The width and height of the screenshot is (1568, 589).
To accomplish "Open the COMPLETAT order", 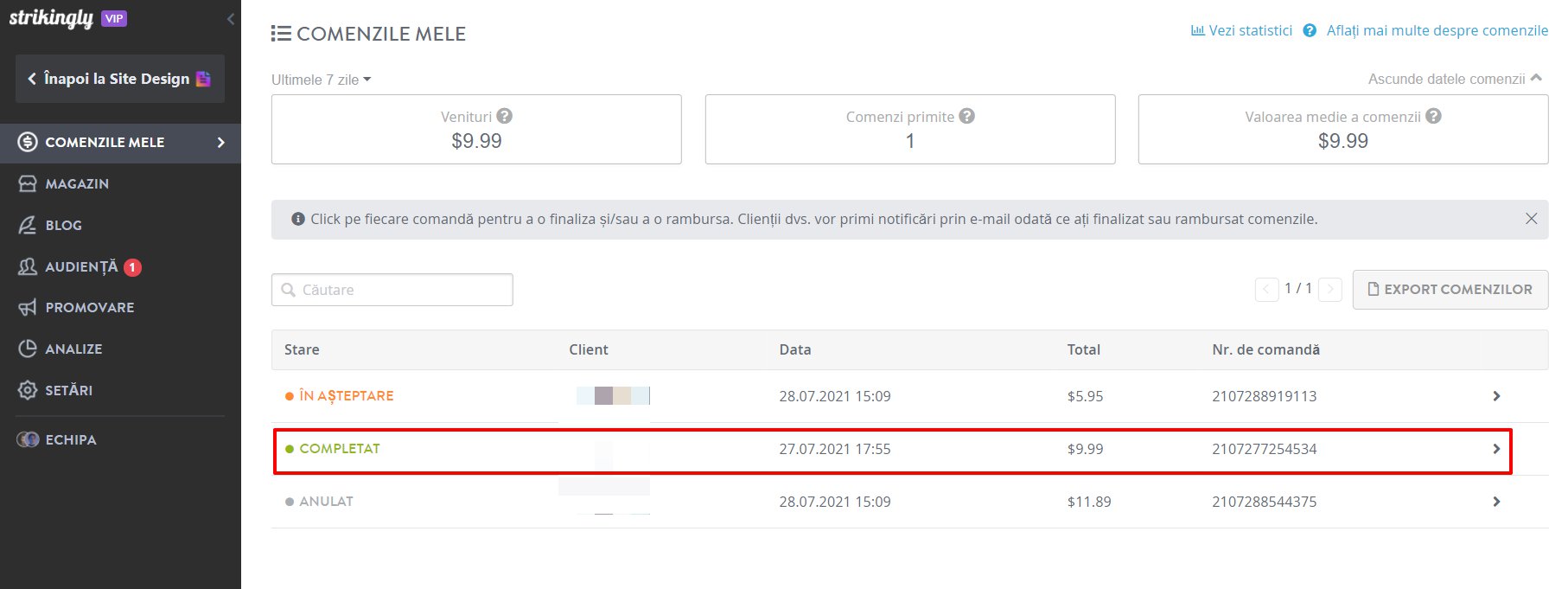I will click(x=909, y=449).
